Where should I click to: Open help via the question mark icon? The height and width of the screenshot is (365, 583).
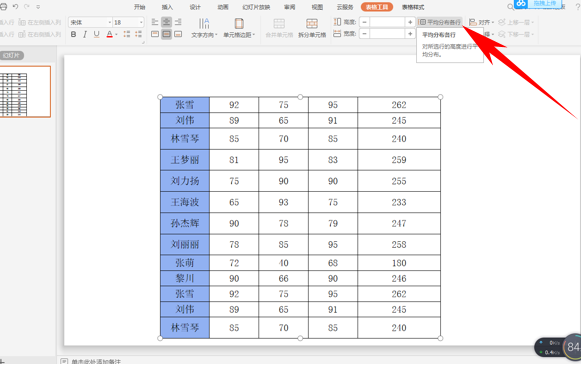[578, 7]
